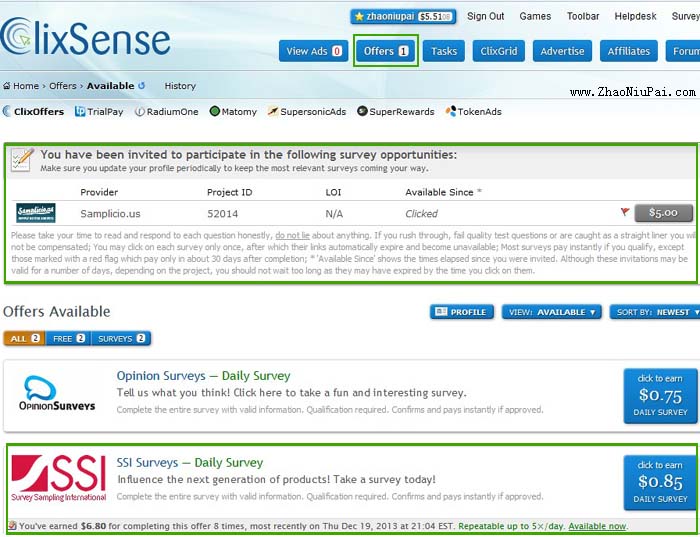This screenshot has height=537, width=700.
Task: Open the Affiliates tab
Action: click(x=629, y=51)
